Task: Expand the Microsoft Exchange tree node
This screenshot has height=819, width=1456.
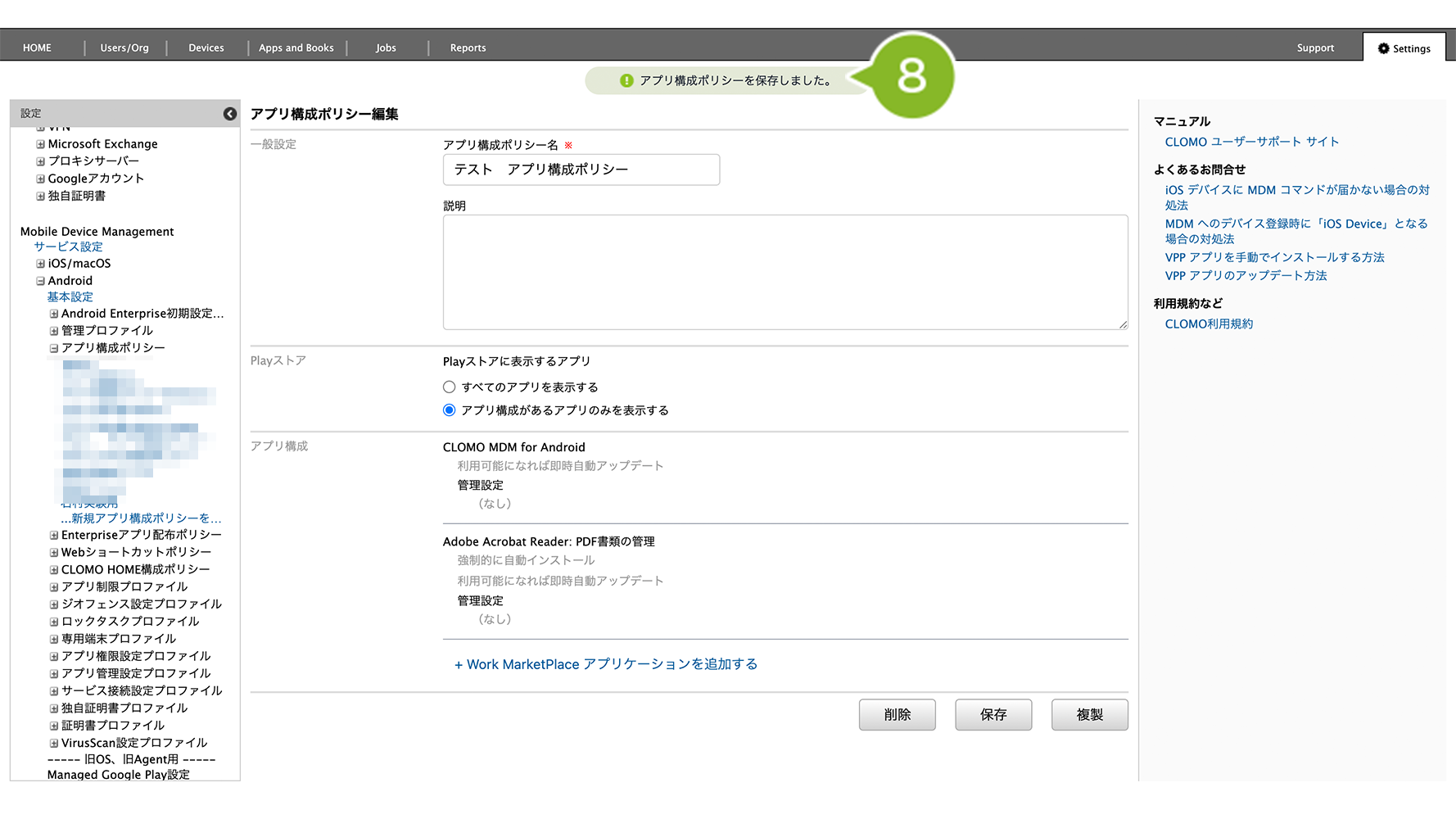Action: click(40, 144)
